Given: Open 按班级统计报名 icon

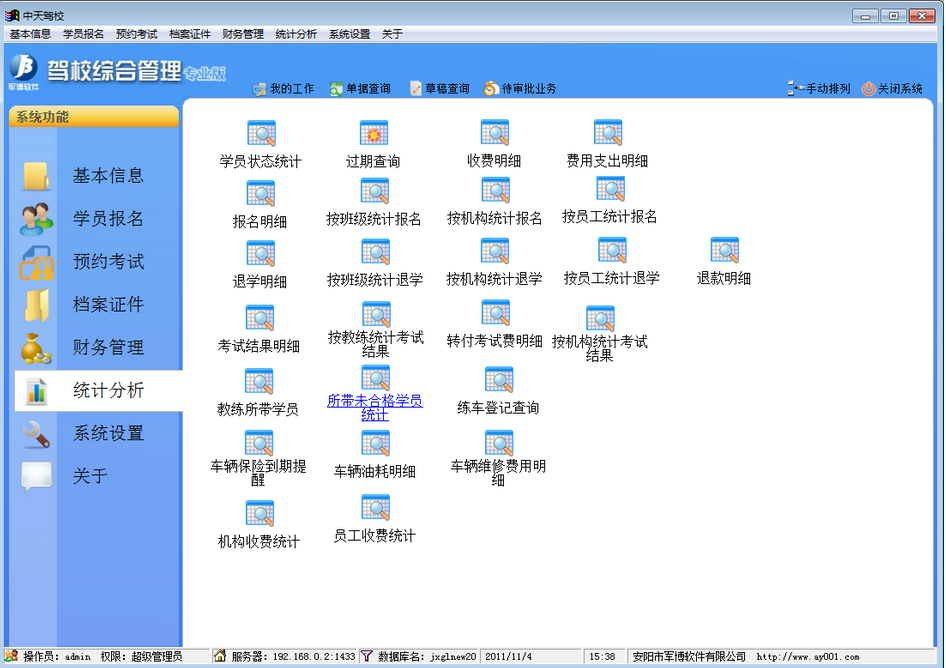Looking at the screenshot, I should point(375,191).
